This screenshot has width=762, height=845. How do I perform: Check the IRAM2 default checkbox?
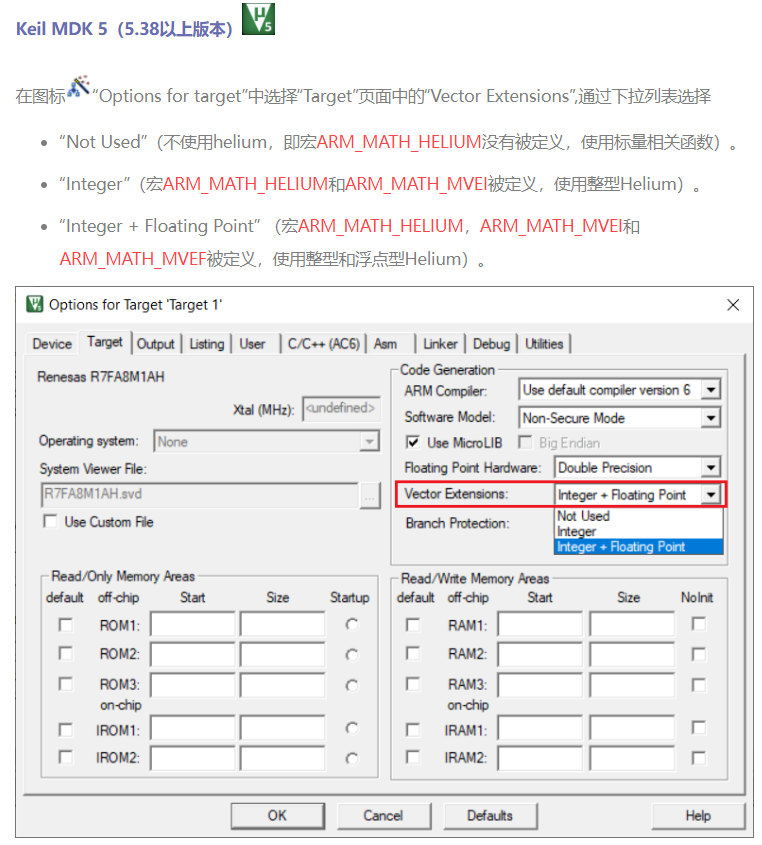tap(413, 757)
